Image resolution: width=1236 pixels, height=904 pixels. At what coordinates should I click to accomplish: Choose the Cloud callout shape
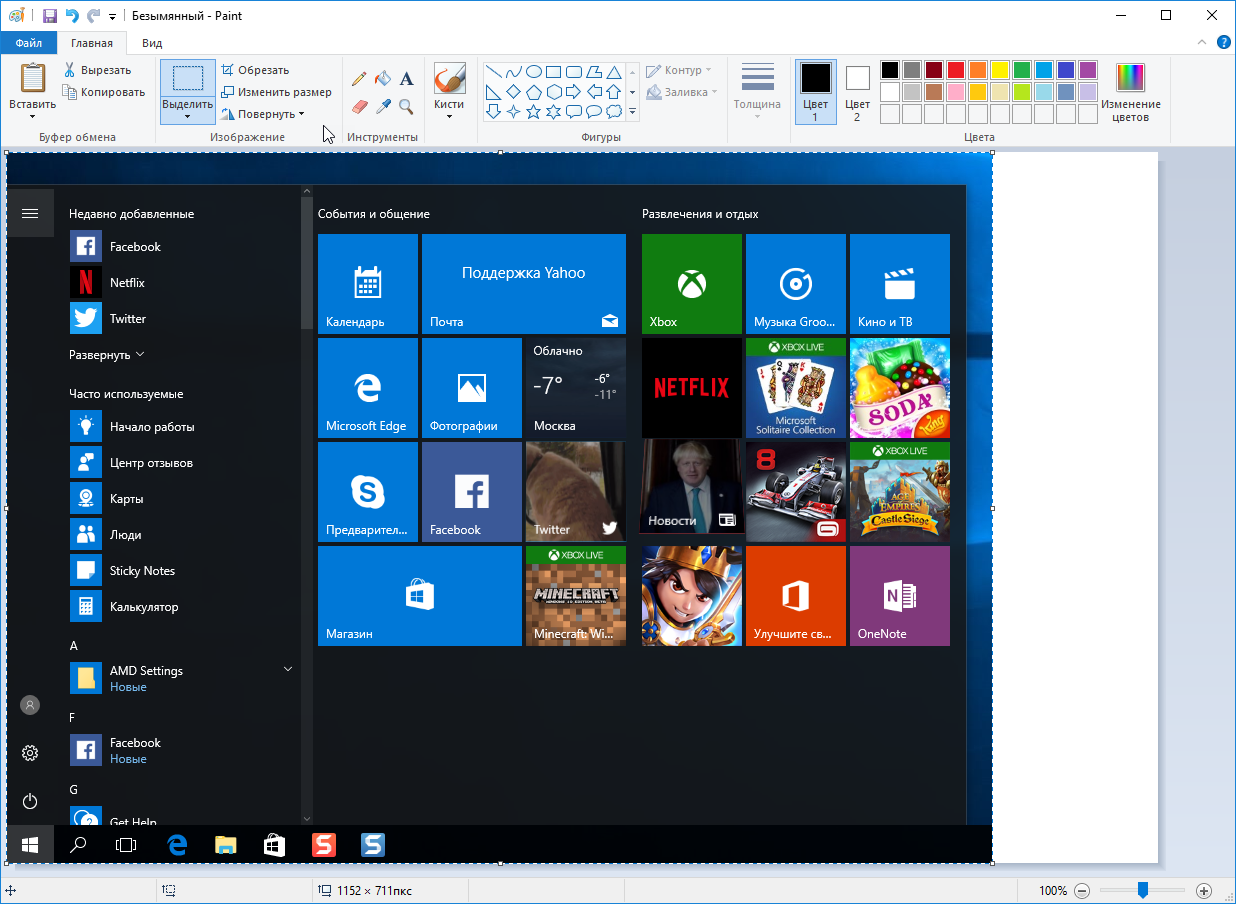[614, 111]
